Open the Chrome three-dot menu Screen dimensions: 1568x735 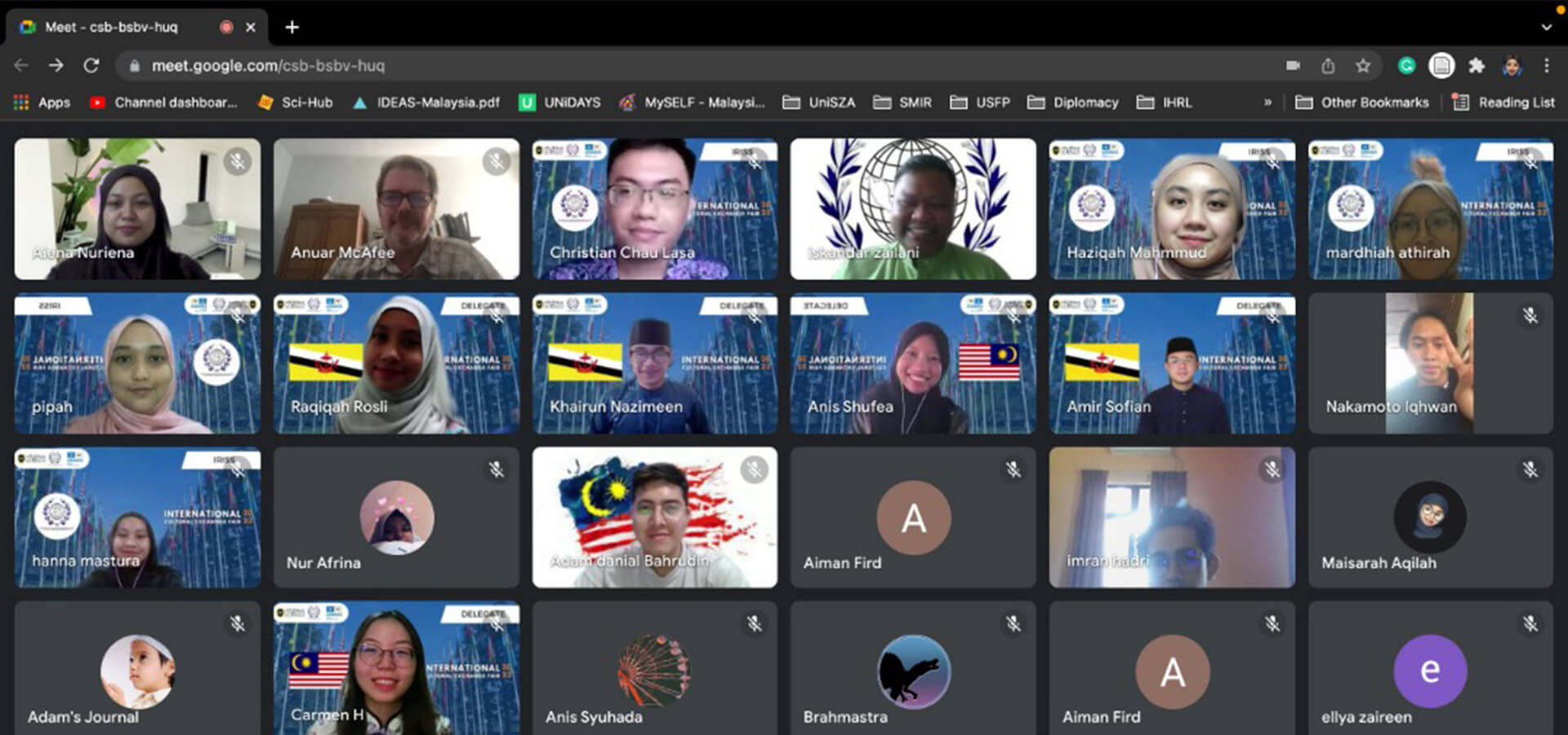coord(1546,66)
